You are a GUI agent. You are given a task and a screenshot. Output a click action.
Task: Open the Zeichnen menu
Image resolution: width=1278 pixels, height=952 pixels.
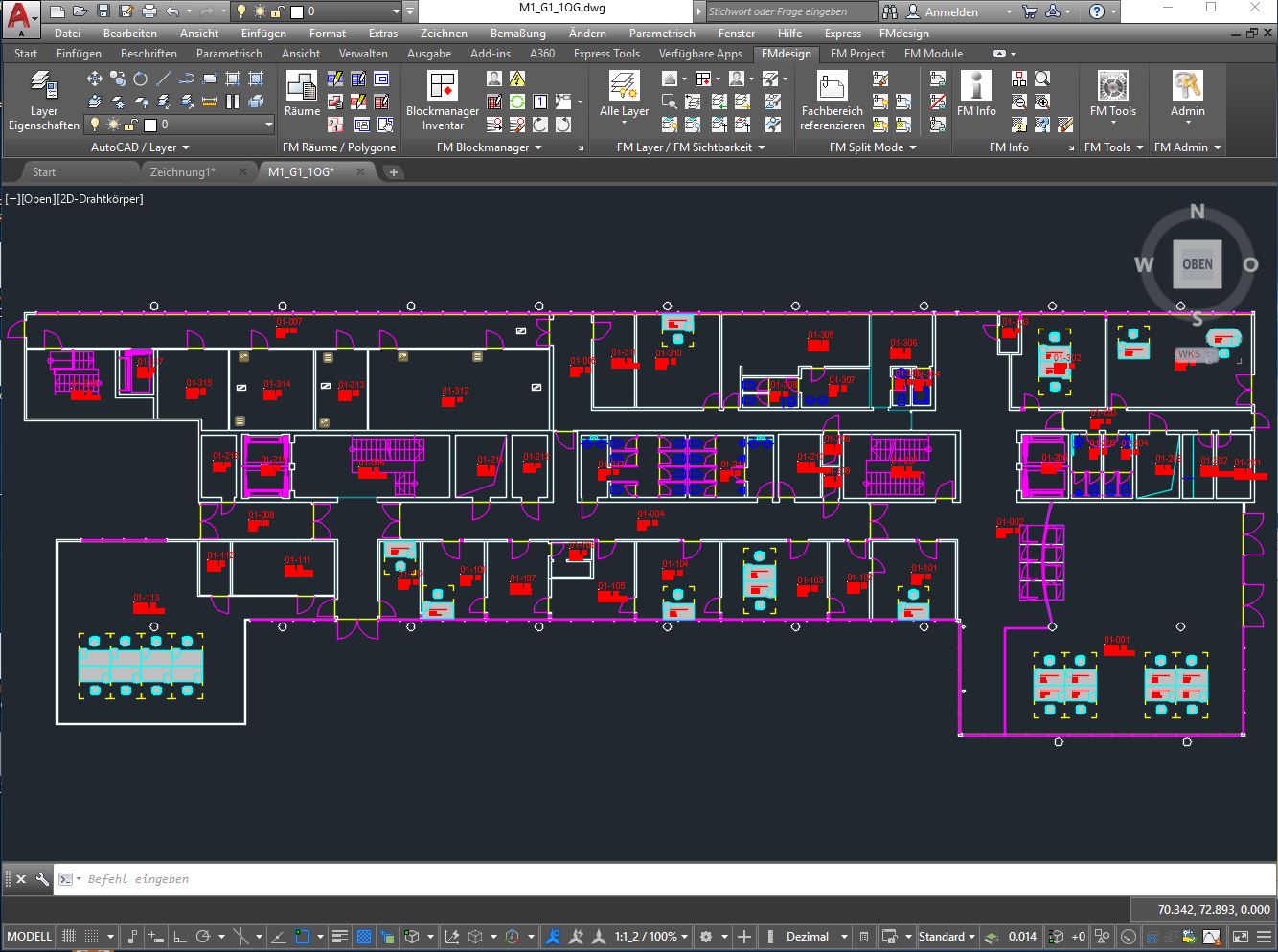[444, 33]
